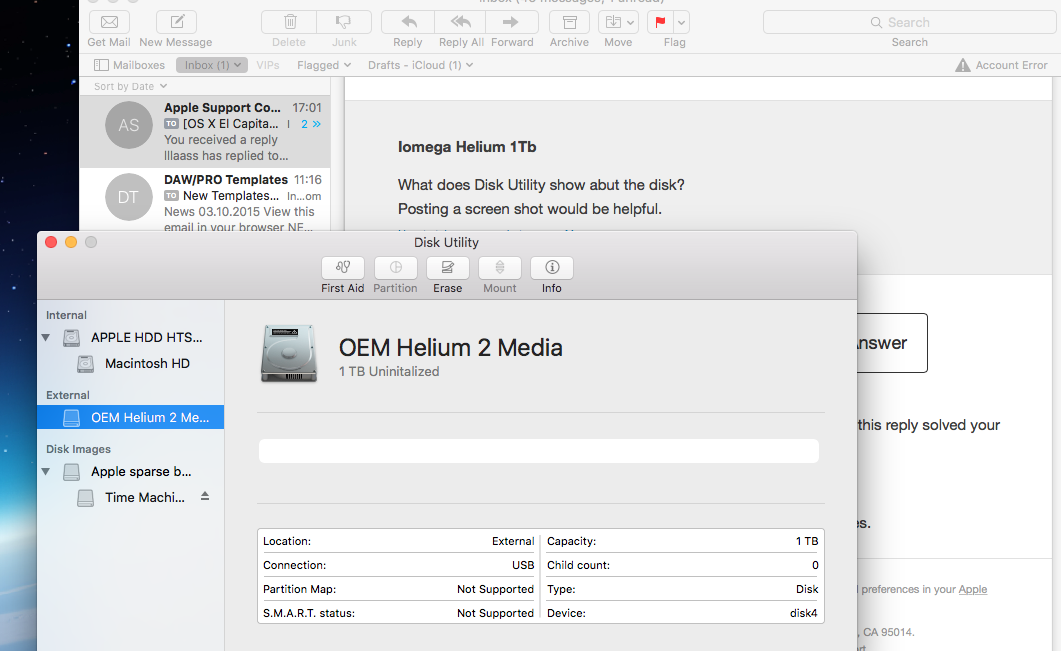Click Get Mail envelope icon in Mail

(109, 22)
